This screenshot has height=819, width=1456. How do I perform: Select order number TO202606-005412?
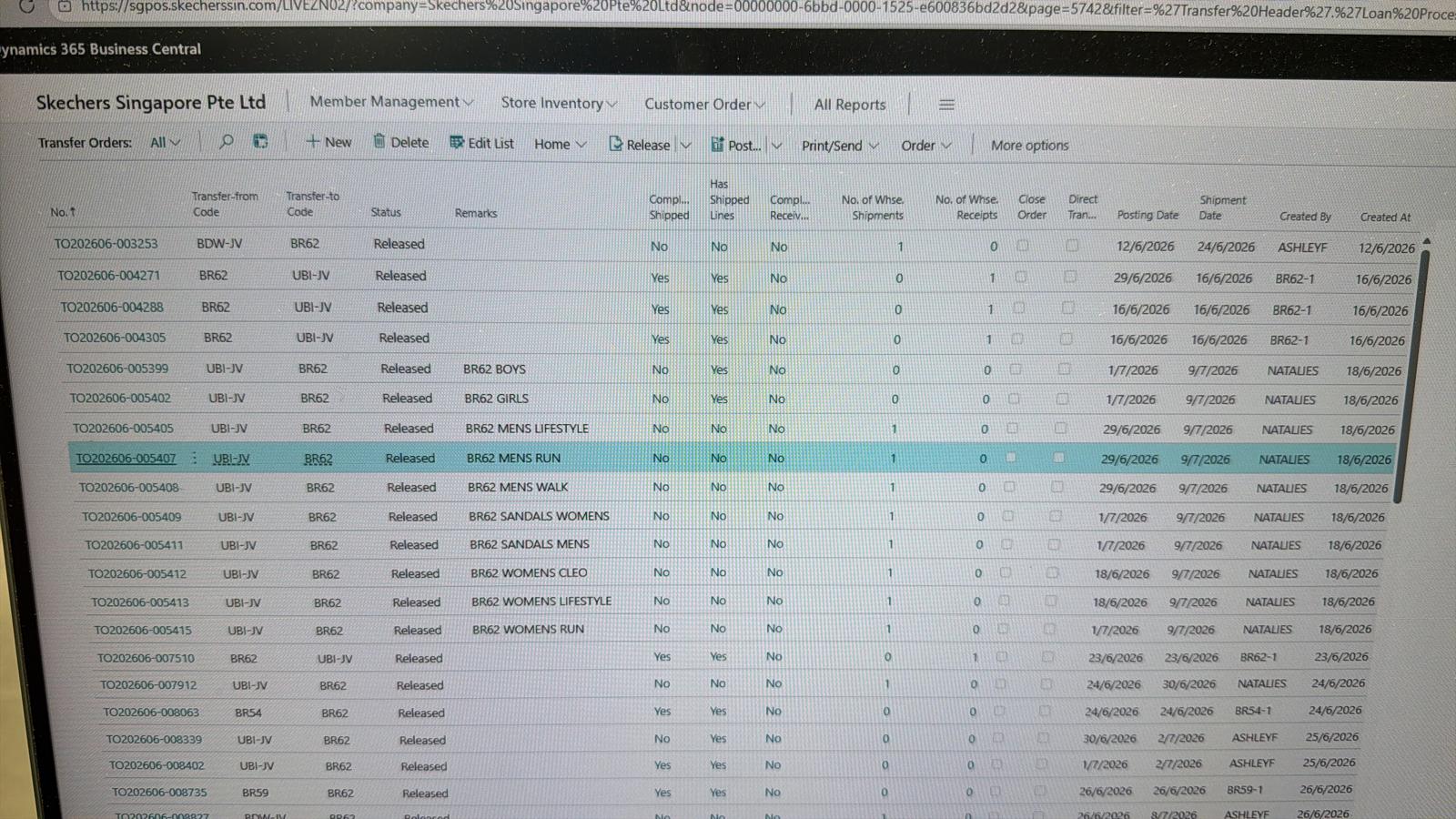pos(136,574)
